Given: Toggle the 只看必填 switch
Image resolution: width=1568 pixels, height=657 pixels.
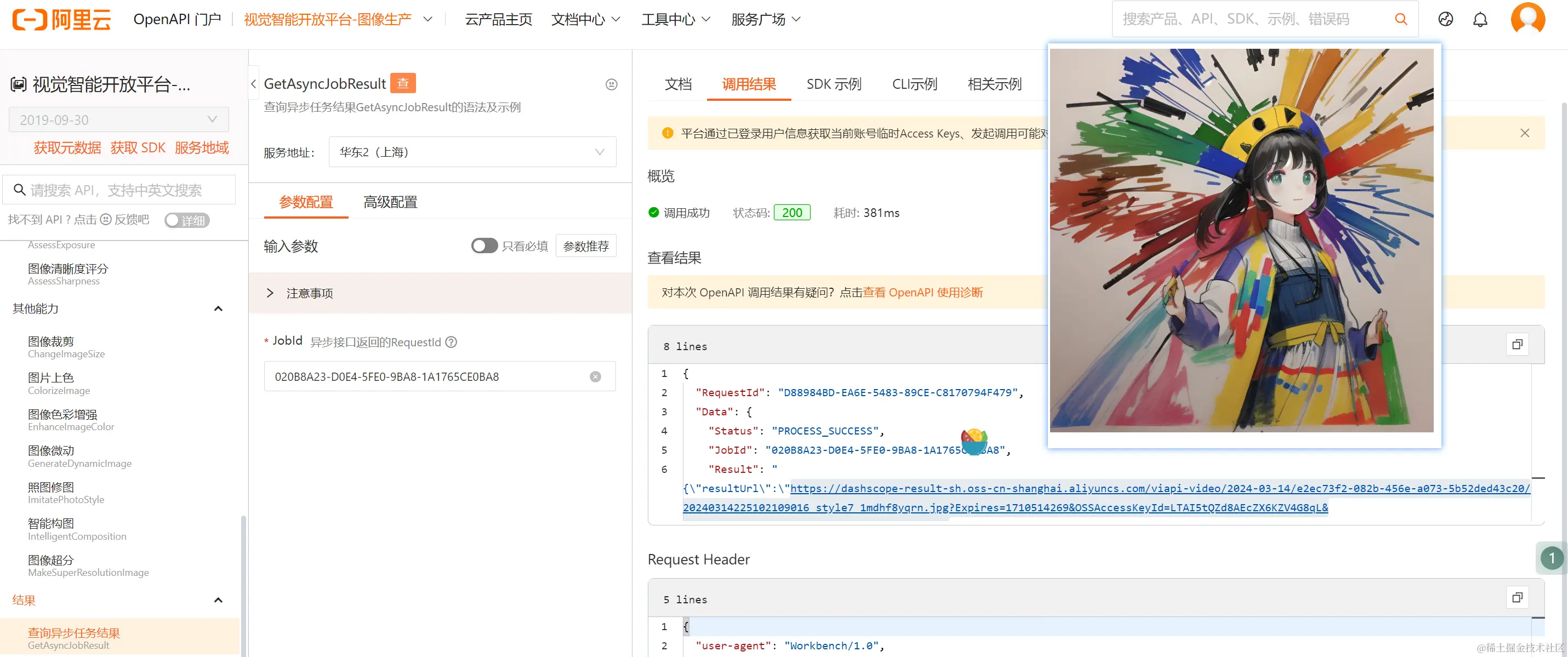Looking at the screenshot, I should click(x=484, y=246).
